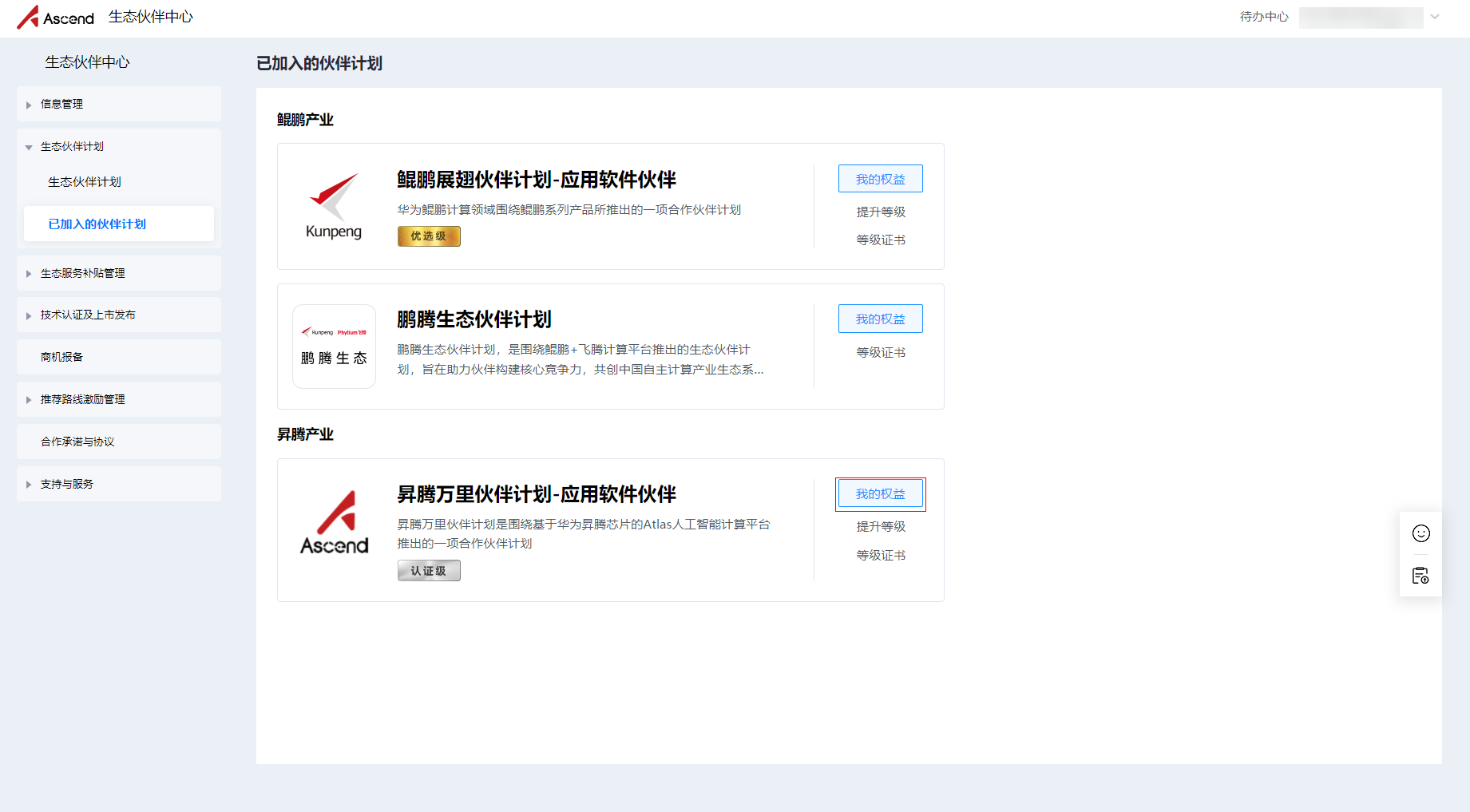Open 鲲鹏展翅伙伴计划-应用软件伙伴 title
The image size is (1470, 812).
[x=537, y=180]
